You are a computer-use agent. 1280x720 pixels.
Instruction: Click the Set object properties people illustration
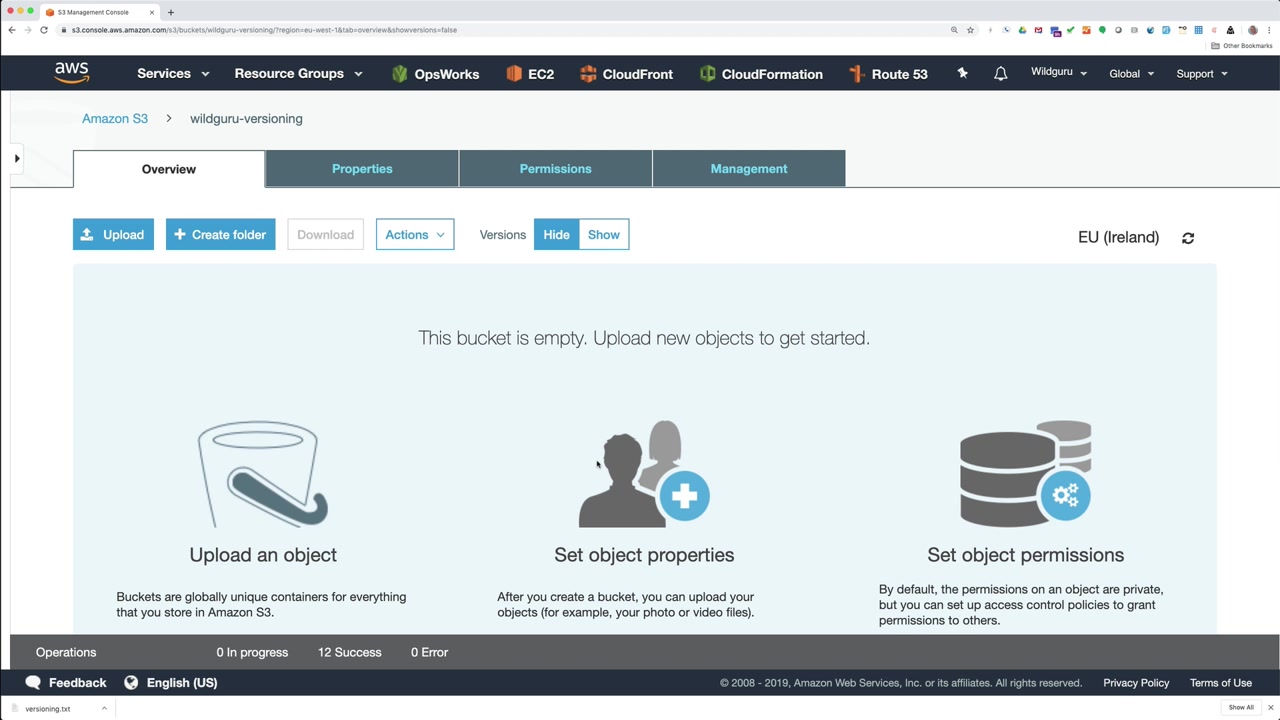tap(644, 474)
